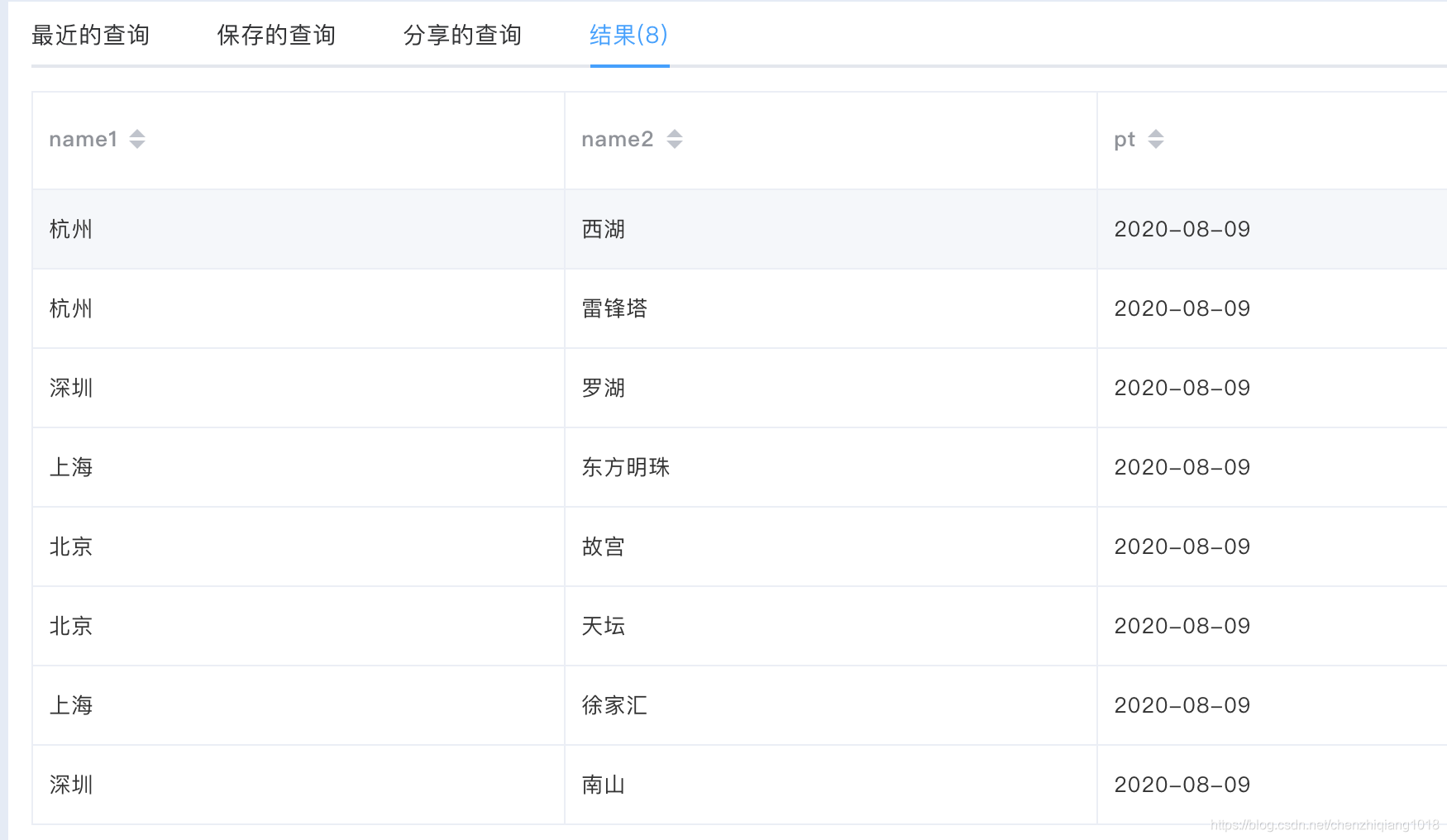Sort the name2 column ascending

pyautogui.click(x=676, y=134)
